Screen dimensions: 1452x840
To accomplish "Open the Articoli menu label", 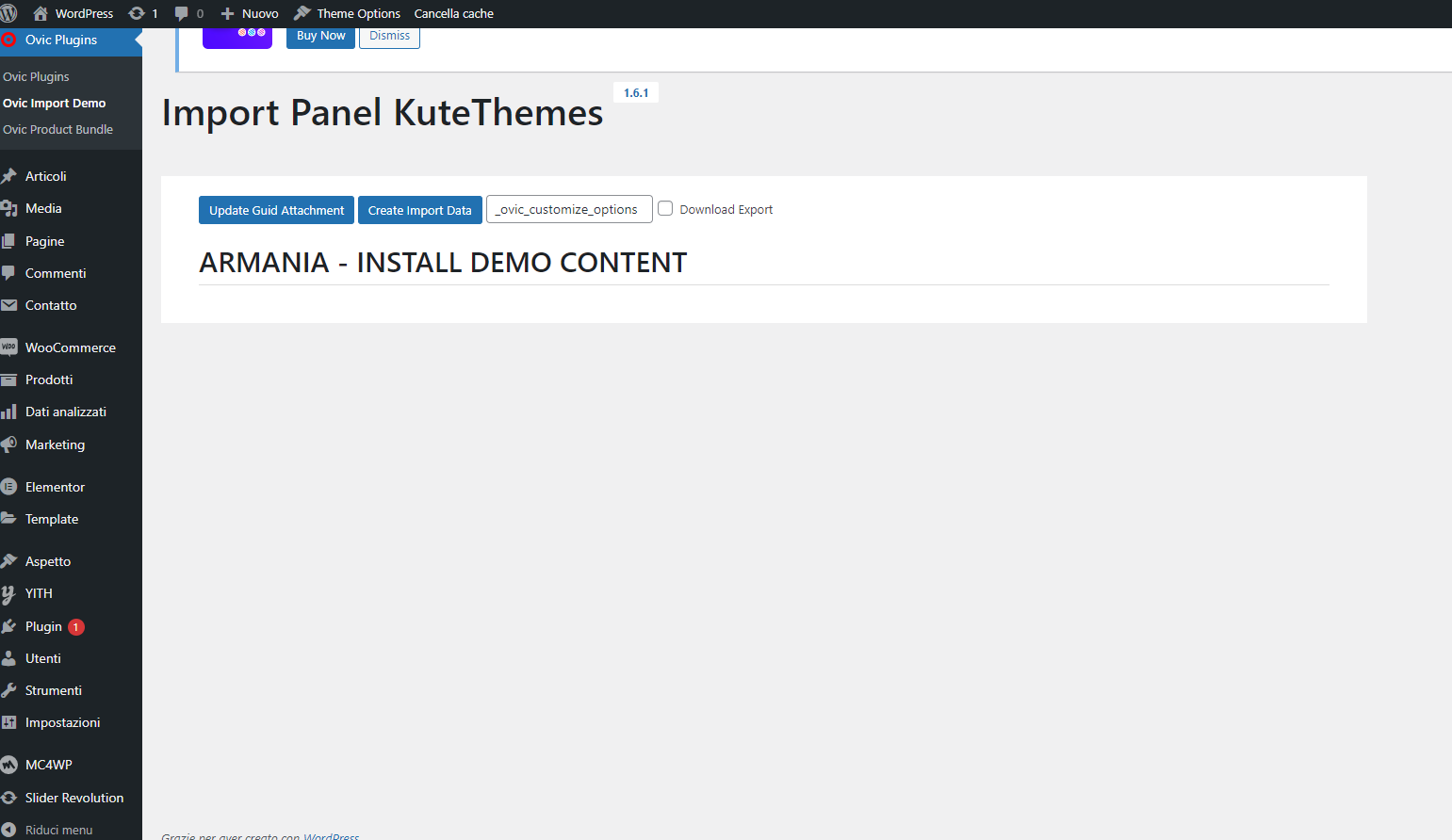I will [x=46, y=176].
